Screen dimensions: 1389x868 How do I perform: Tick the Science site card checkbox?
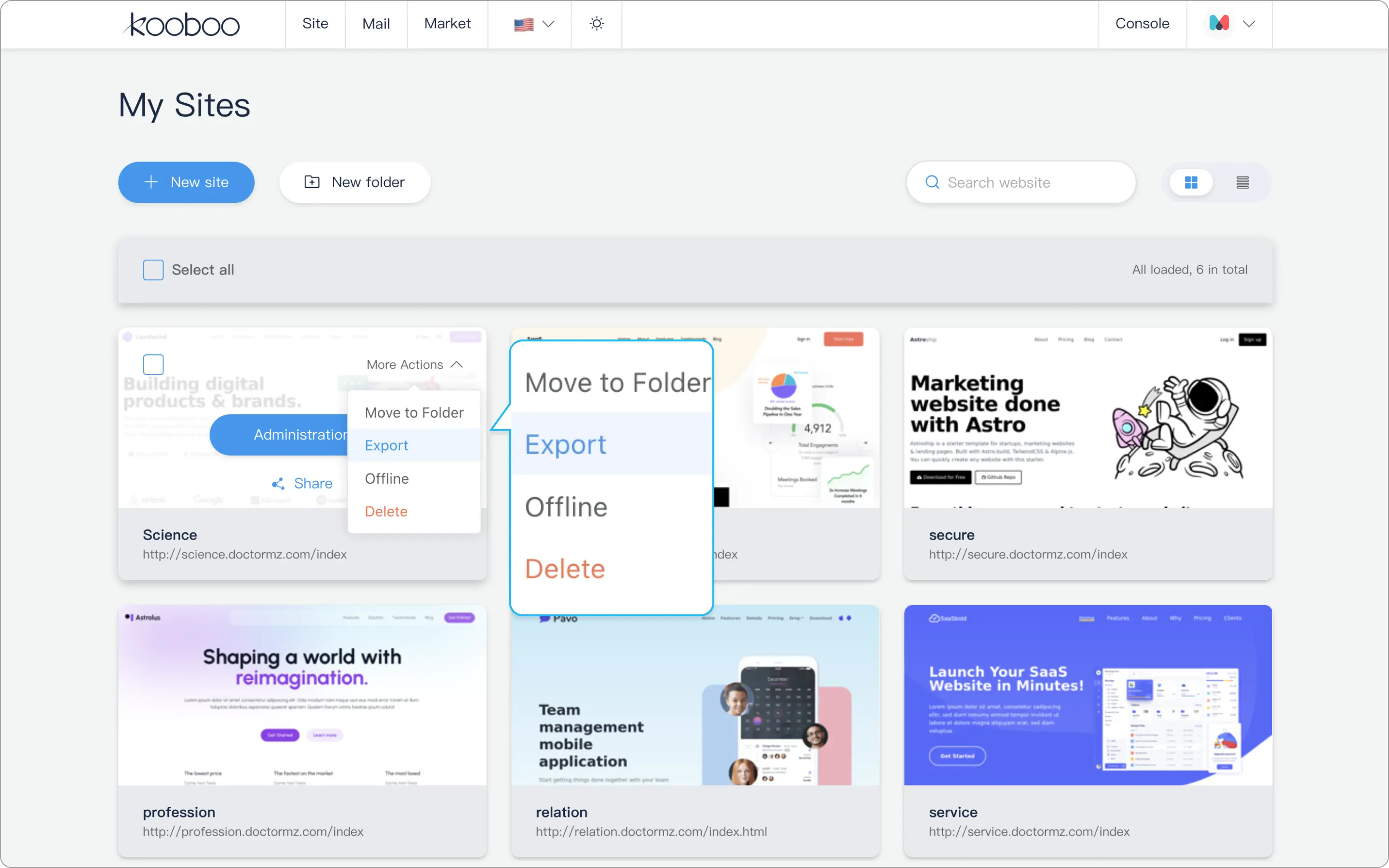pyautogui.click(x=153, y=365)
